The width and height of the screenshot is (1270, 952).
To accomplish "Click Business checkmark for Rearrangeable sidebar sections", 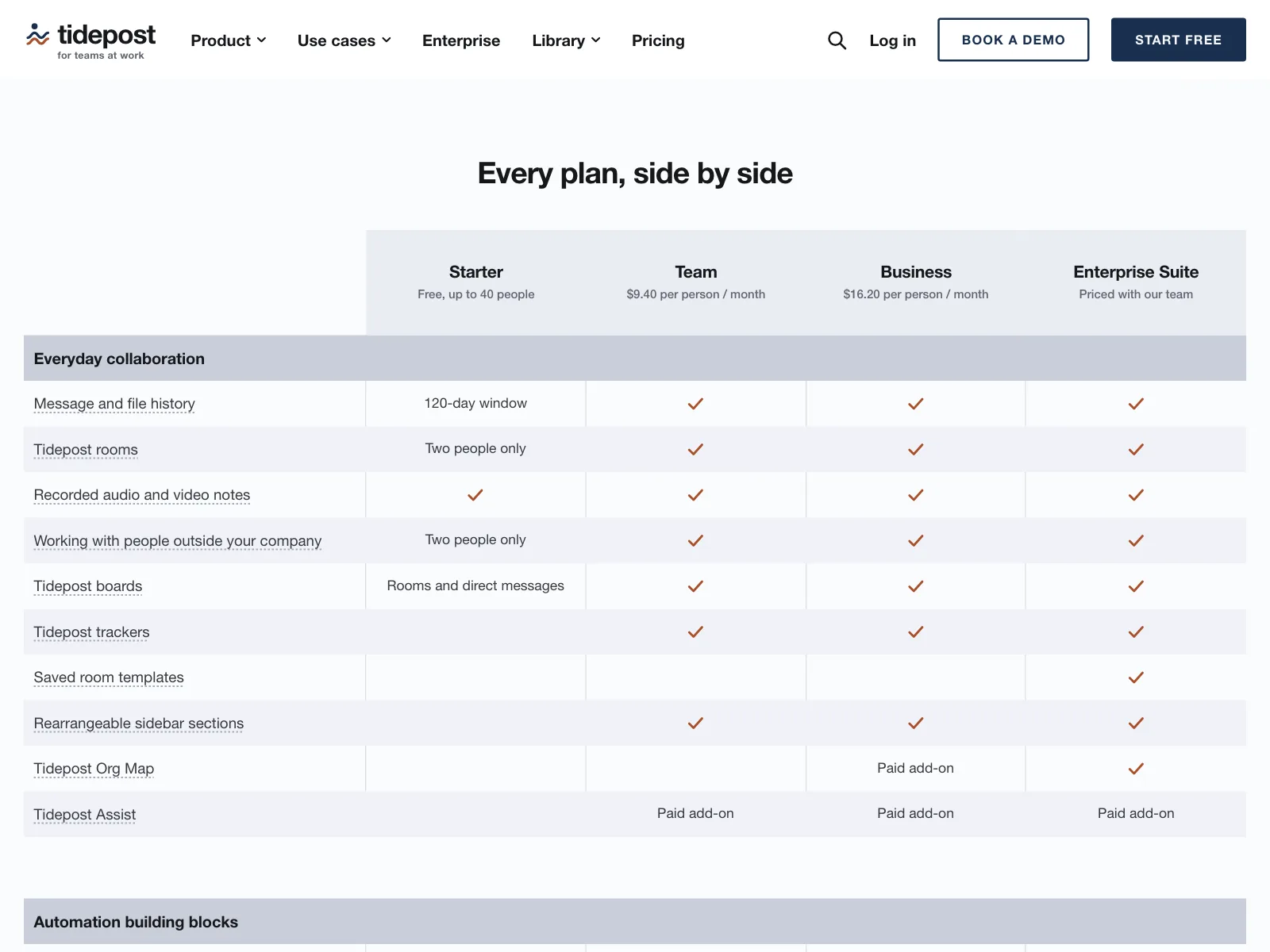I will (x=916, y=724).
